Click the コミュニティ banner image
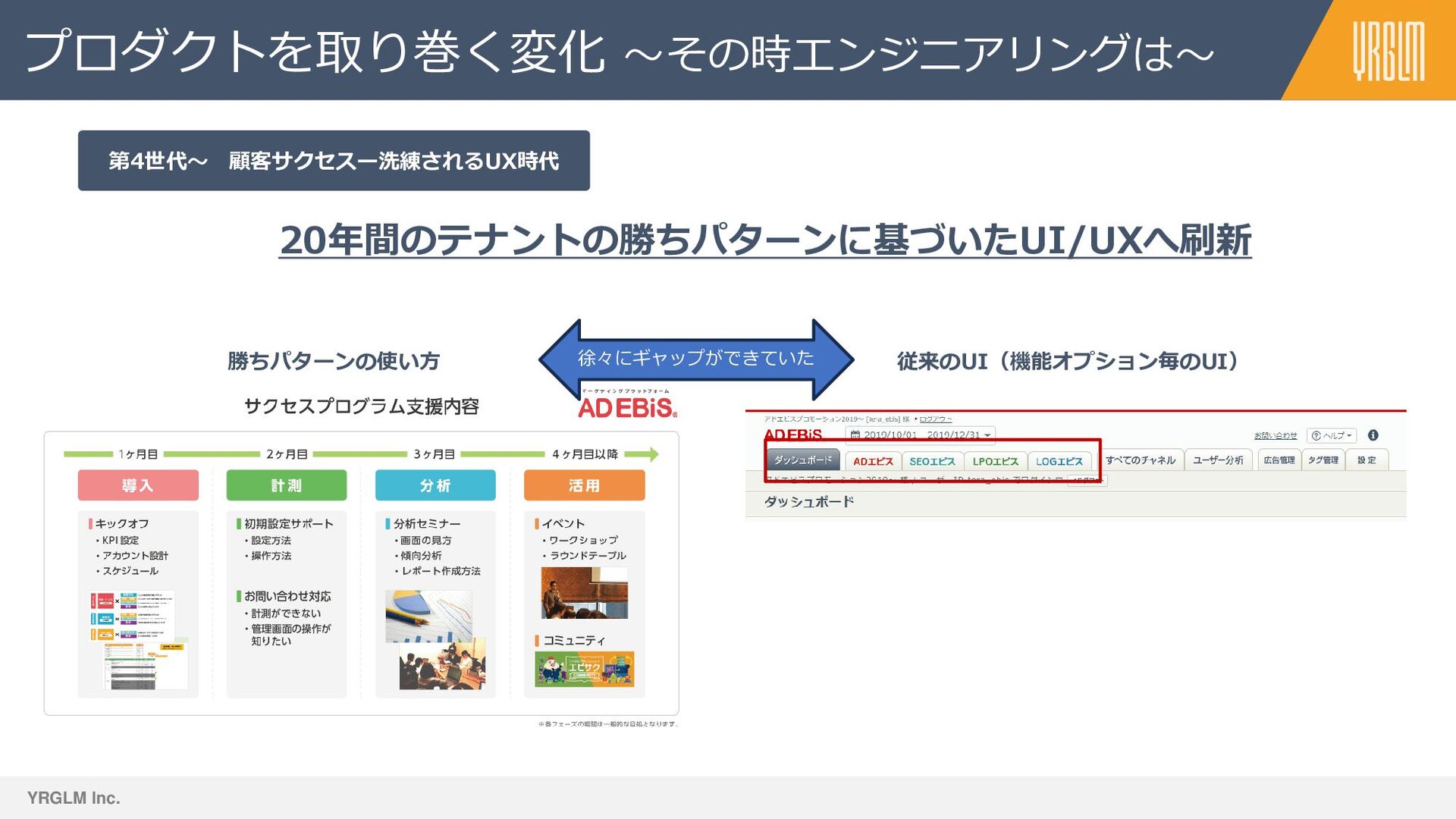The image size is (1456, 819). [x=584, y=670]
